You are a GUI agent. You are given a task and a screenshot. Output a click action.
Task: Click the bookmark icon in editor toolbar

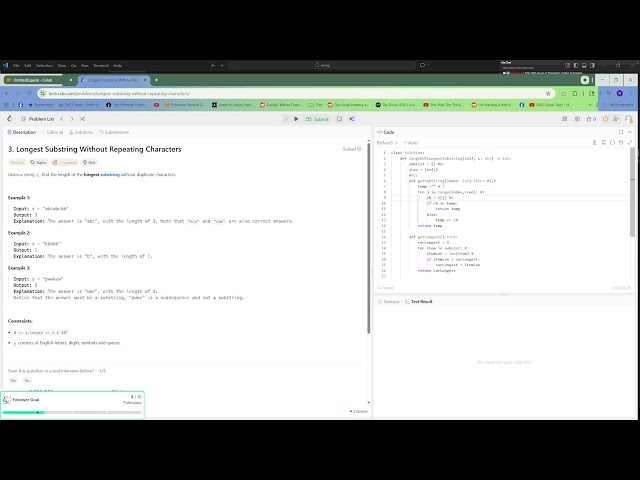pos(604,143)
